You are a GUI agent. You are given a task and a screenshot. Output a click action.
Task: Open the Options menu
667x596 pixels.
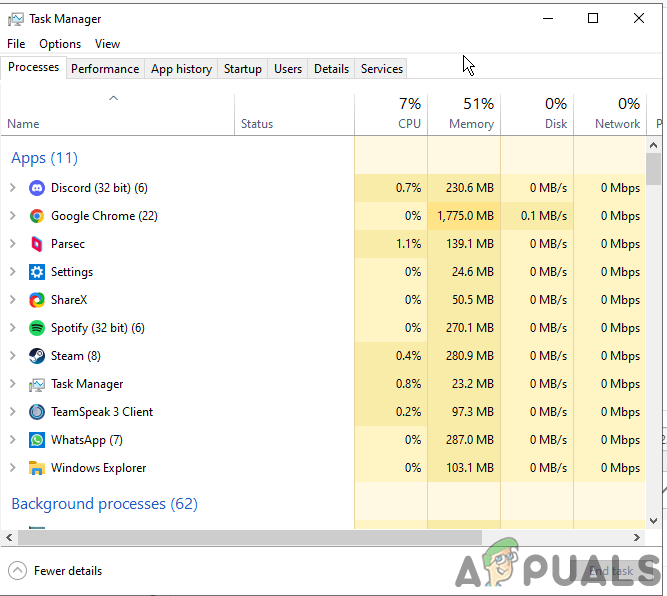coord(60,44)
